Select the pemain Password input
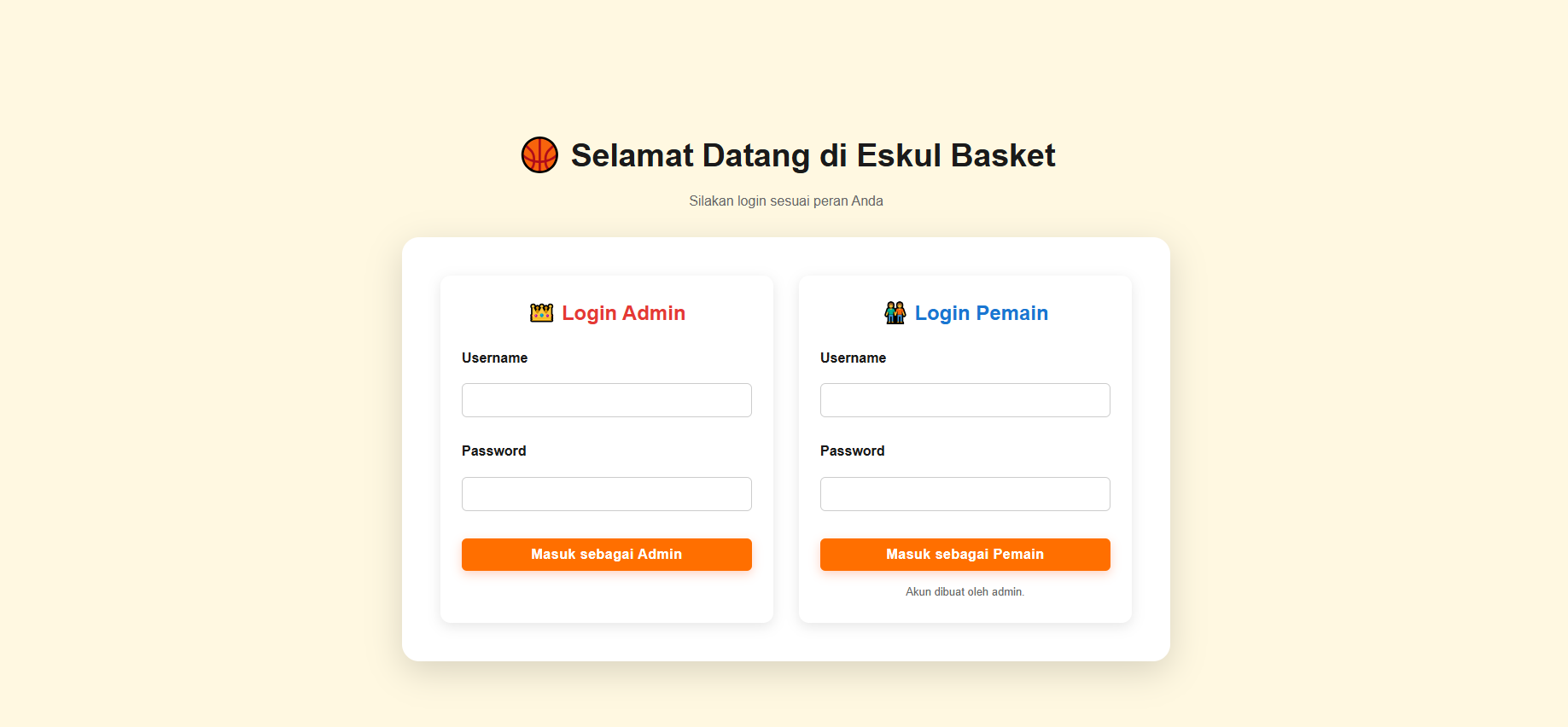This screenshot has height=727, width=1568. 965,493
